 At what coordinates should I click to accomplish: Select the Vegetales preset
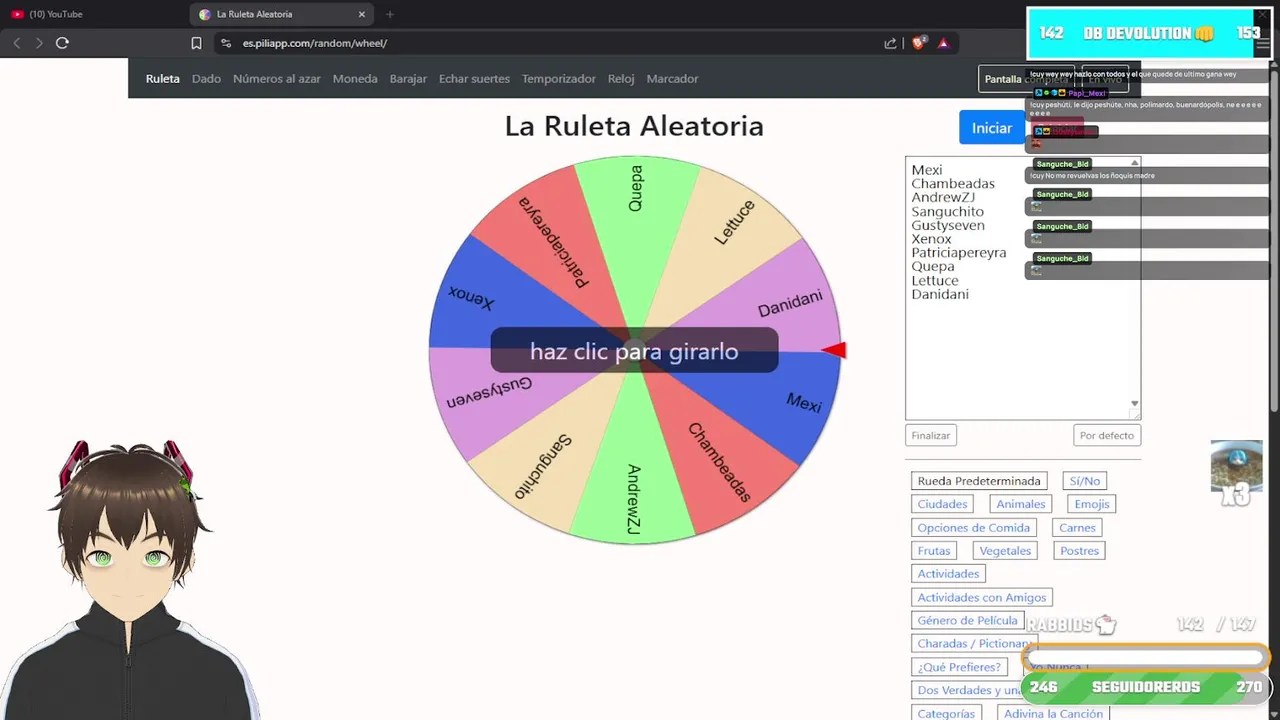(x=1005, y=551)
